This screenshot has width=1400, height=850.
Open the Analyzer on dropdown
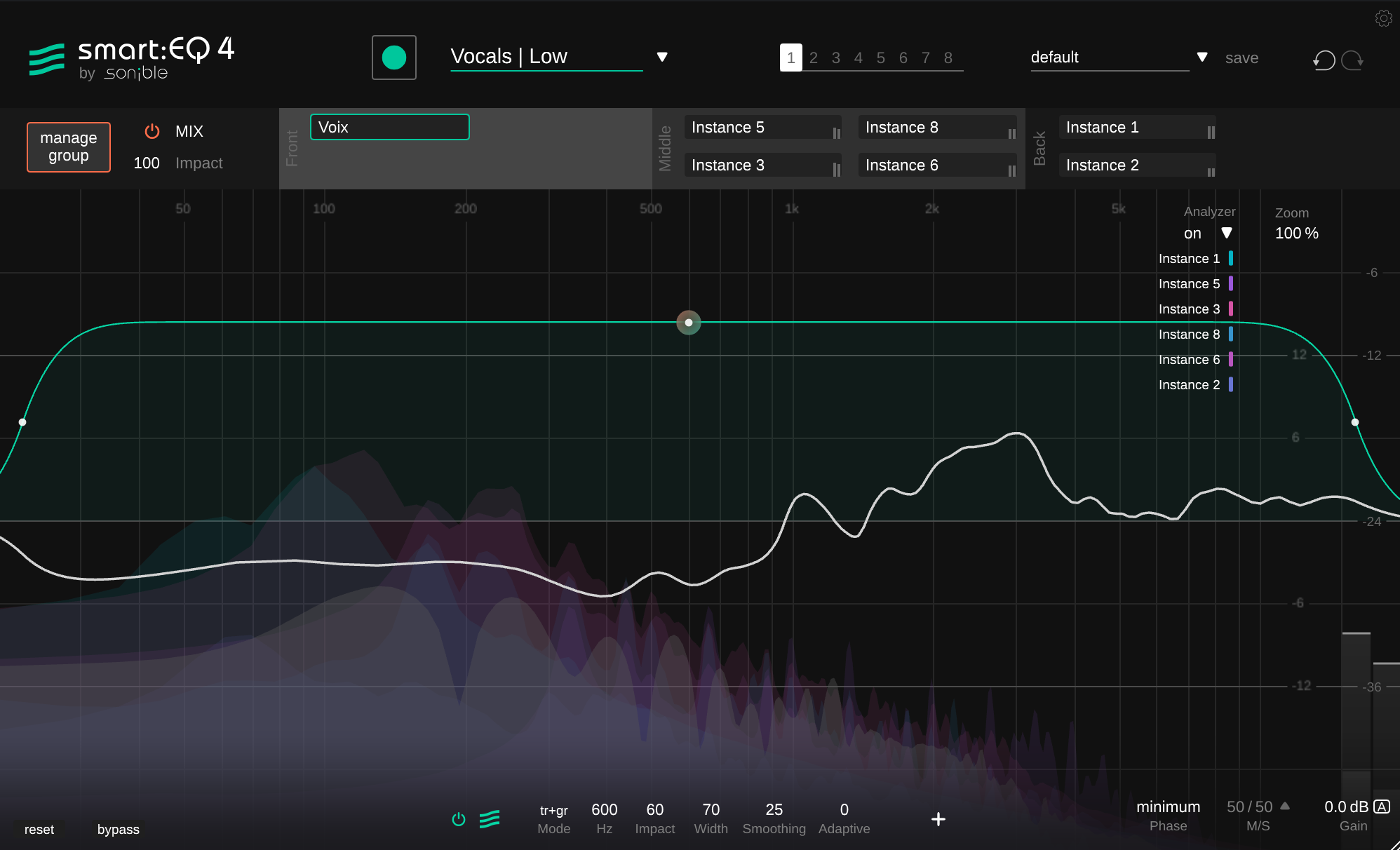pyautogui.click(x=1226, y=233)
